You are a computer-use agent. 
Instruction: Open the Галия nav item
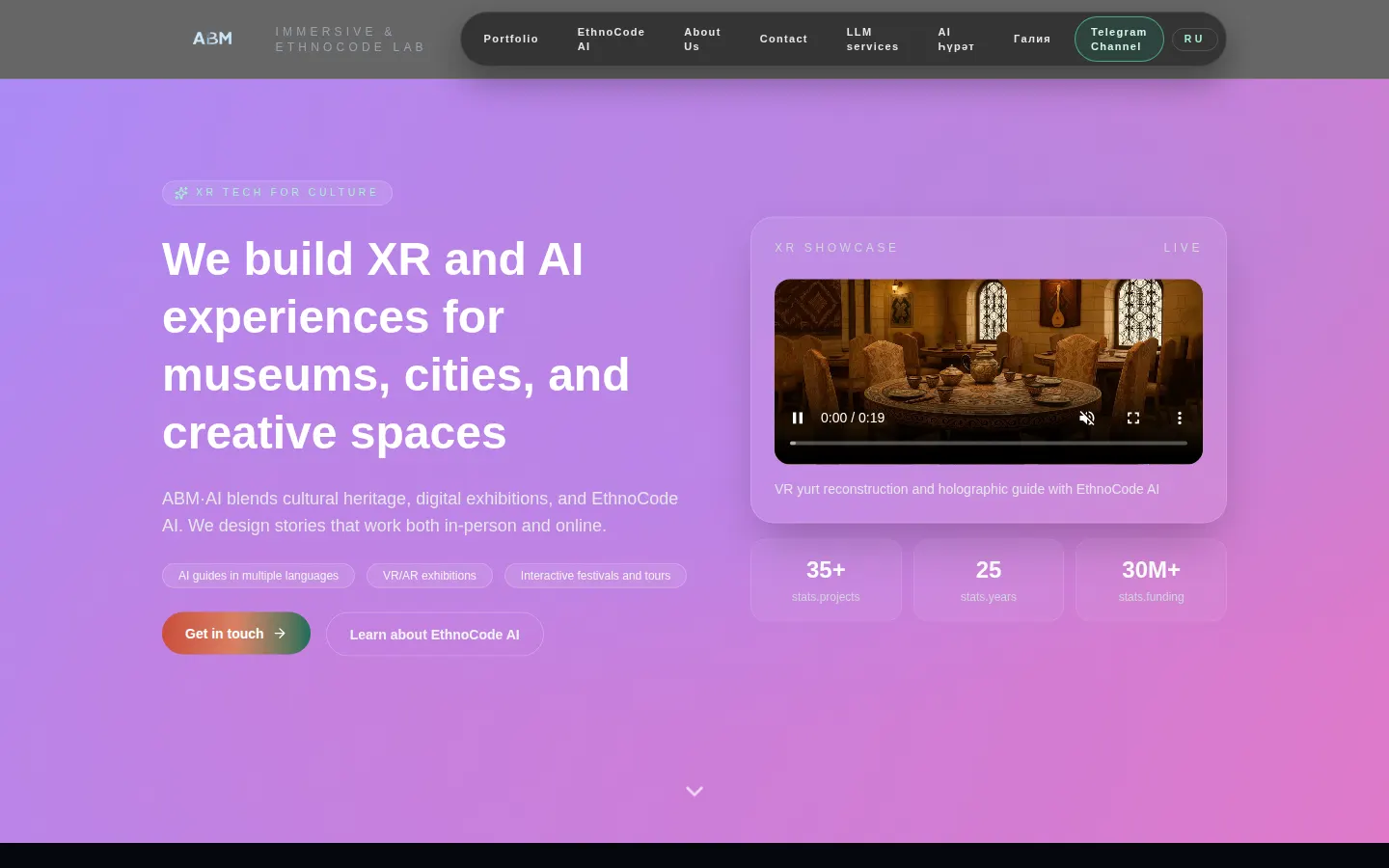1032,39
